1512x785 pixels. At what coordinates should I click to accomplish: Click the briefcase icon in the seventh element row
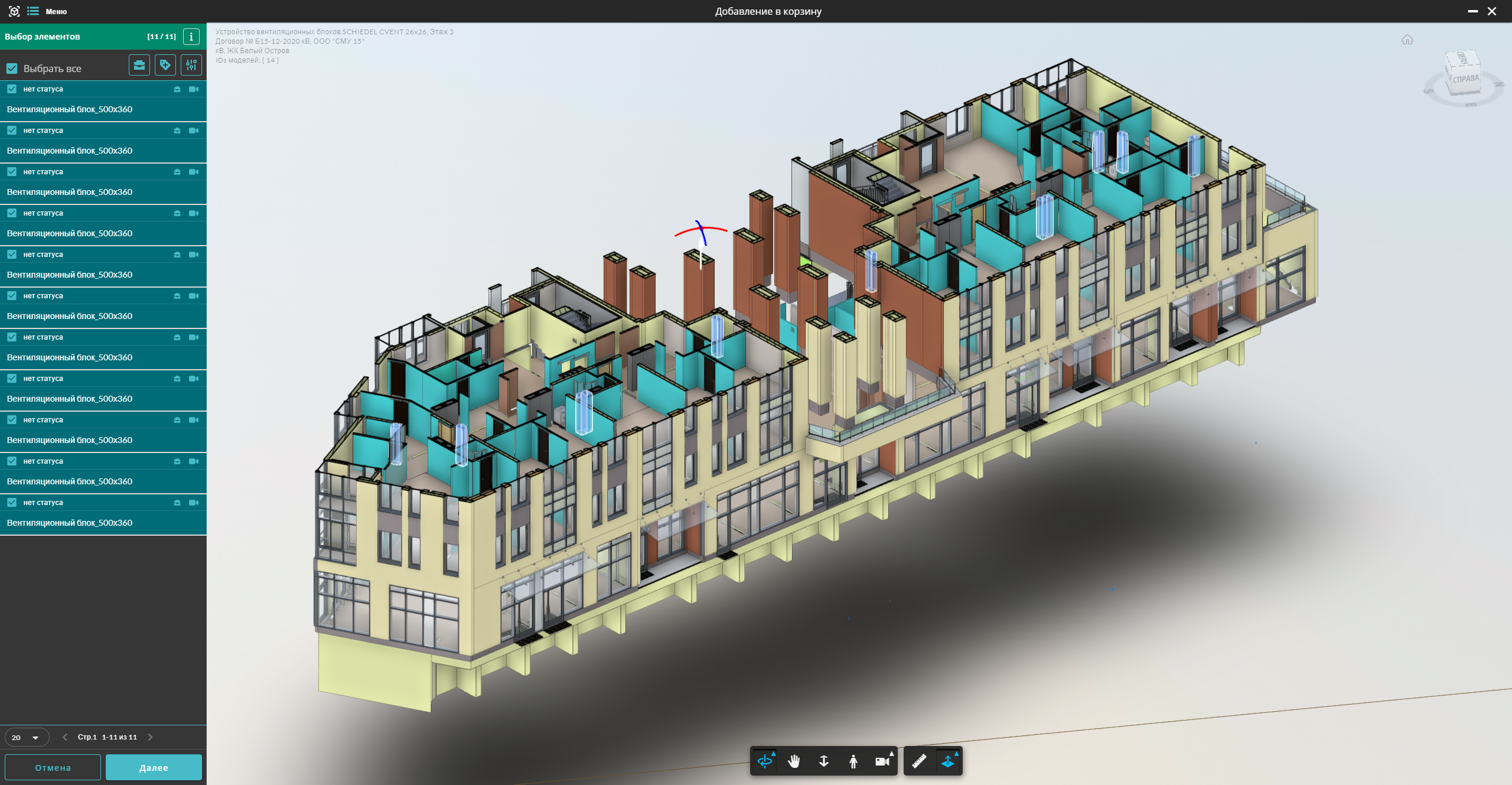[177, 337]
